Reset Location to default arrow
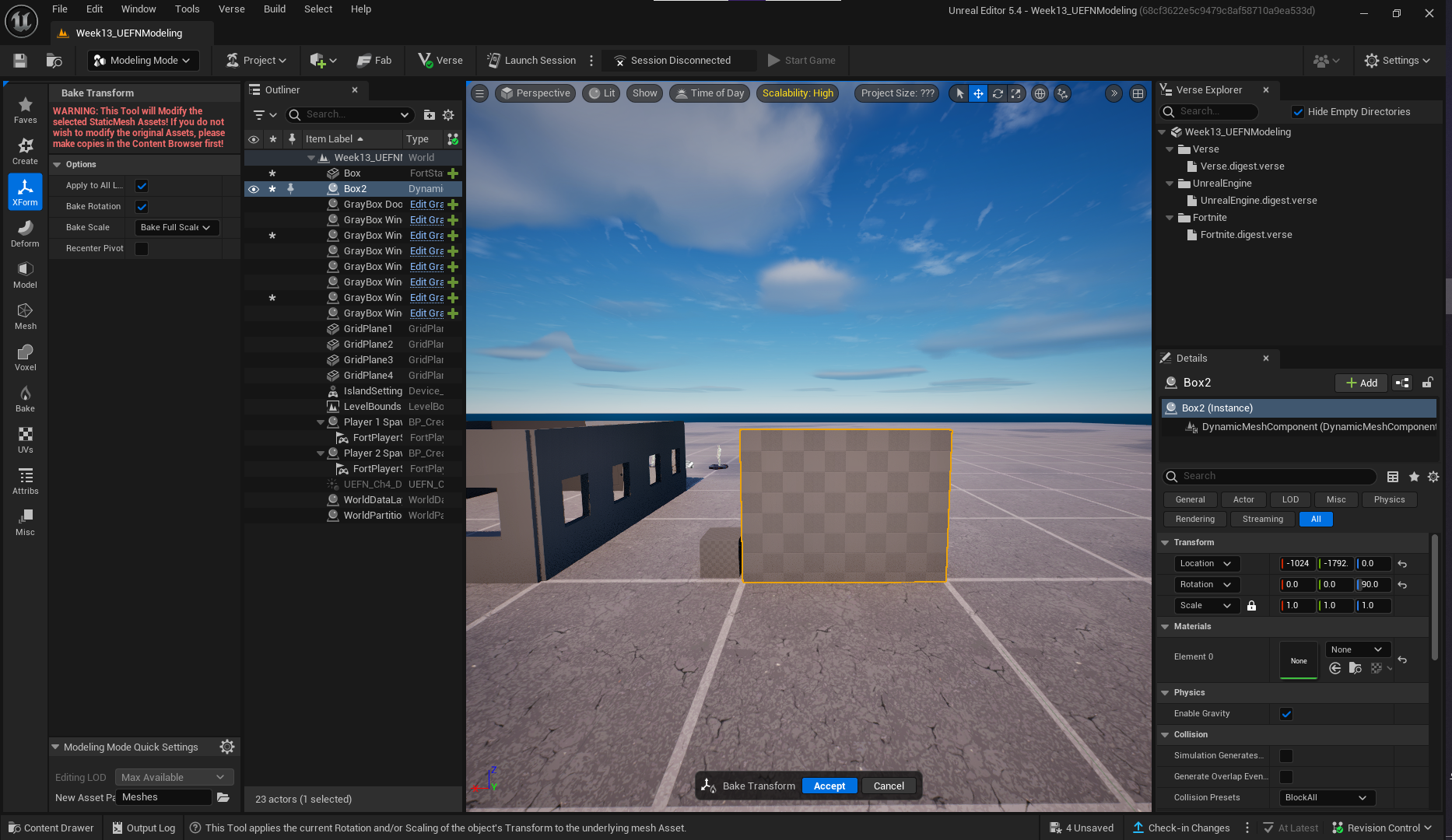1452x840 pixels. (x=1402, y=564)
